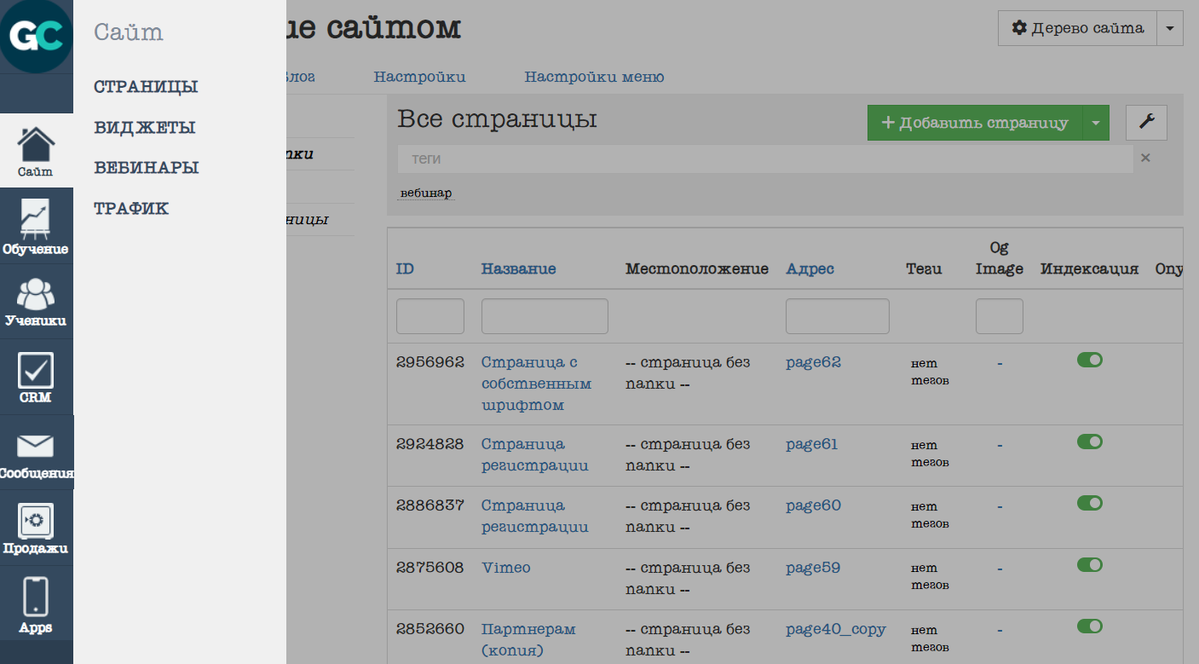The image size is (1199, 664).
Task: Sort the table by Название column
Action: [518, 269]
